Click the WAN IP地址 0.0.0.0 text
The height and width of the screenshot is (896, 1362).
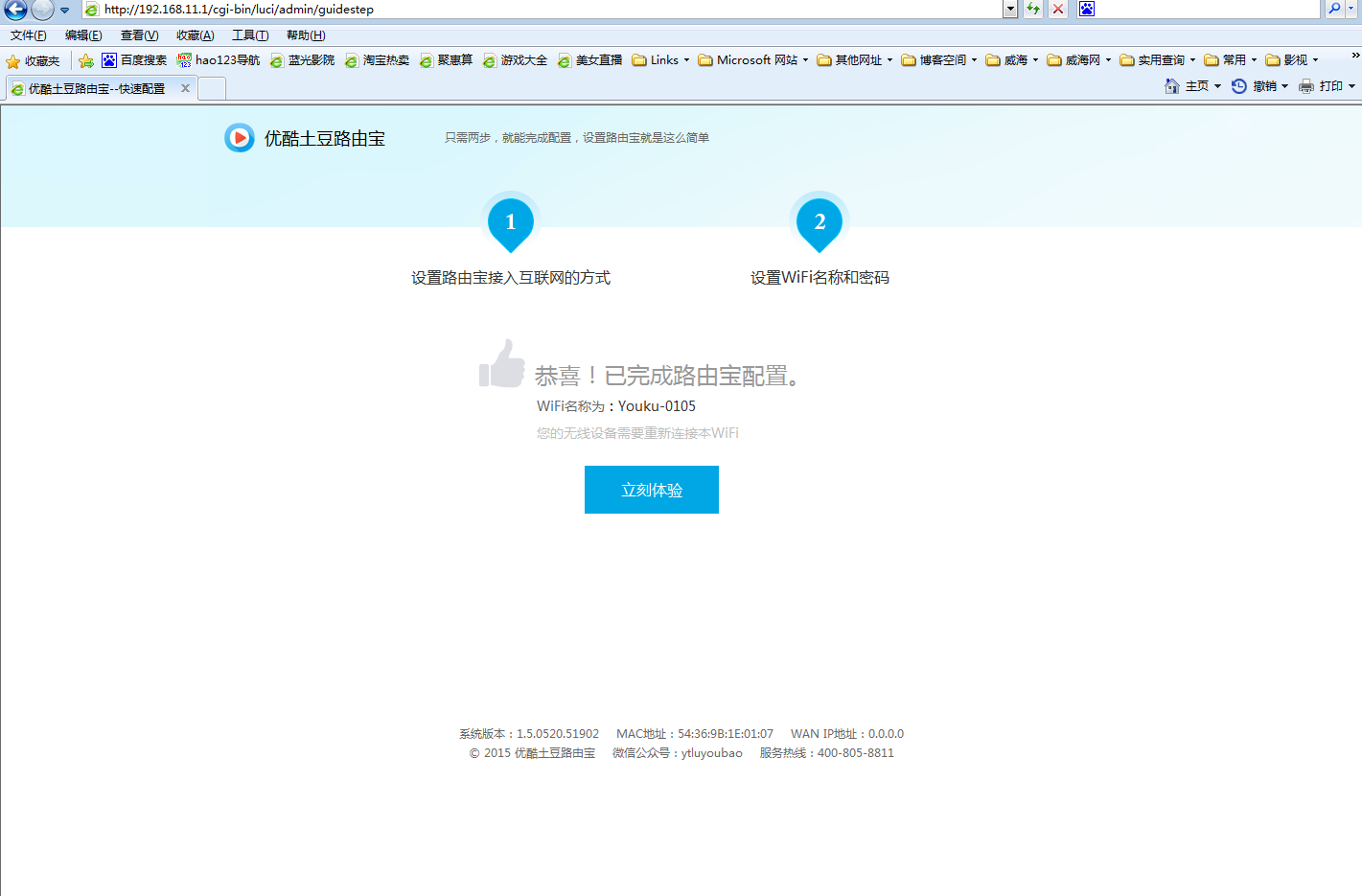pos(847,734)
